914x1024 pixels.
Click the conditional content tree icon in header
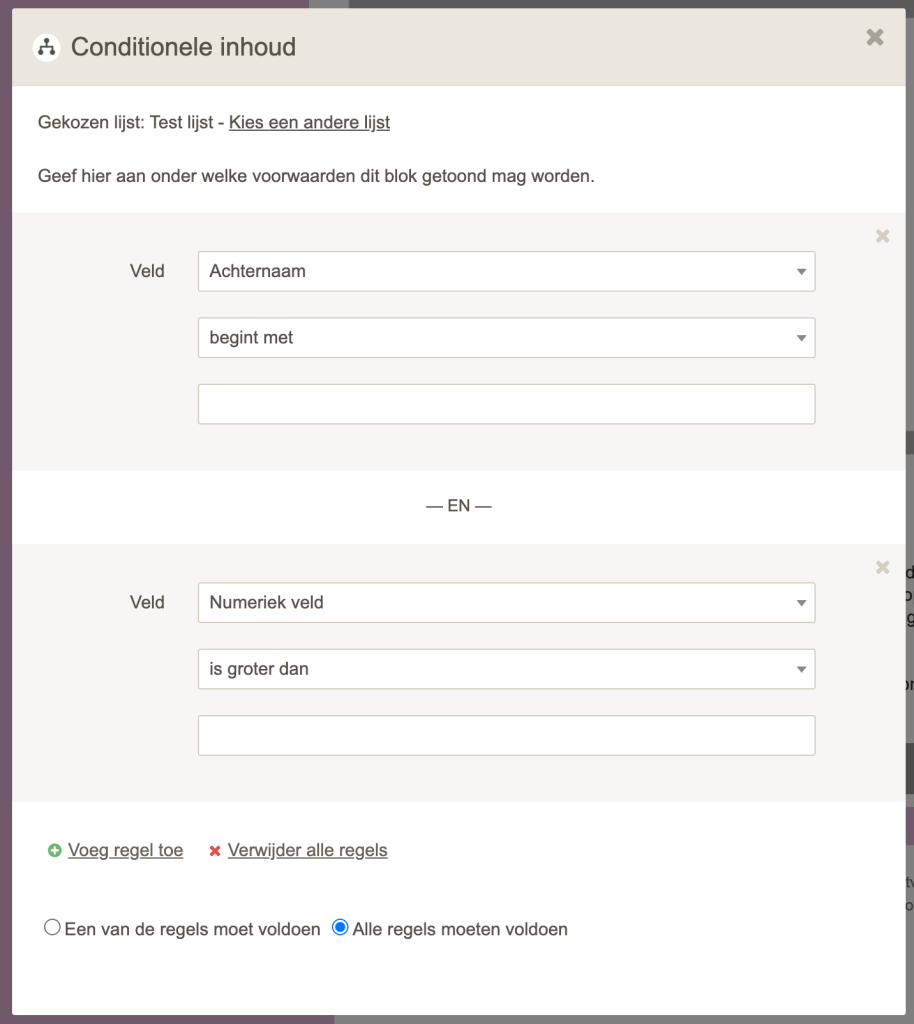click(46, 47)
